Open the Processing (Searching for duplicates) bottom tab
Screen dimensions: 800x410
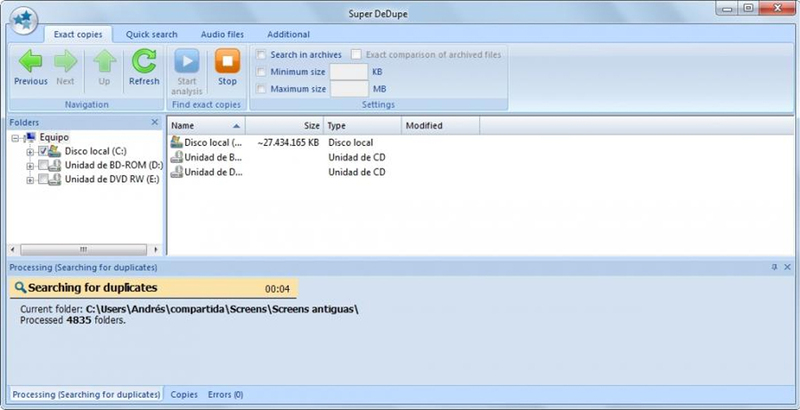coord(86,394)
